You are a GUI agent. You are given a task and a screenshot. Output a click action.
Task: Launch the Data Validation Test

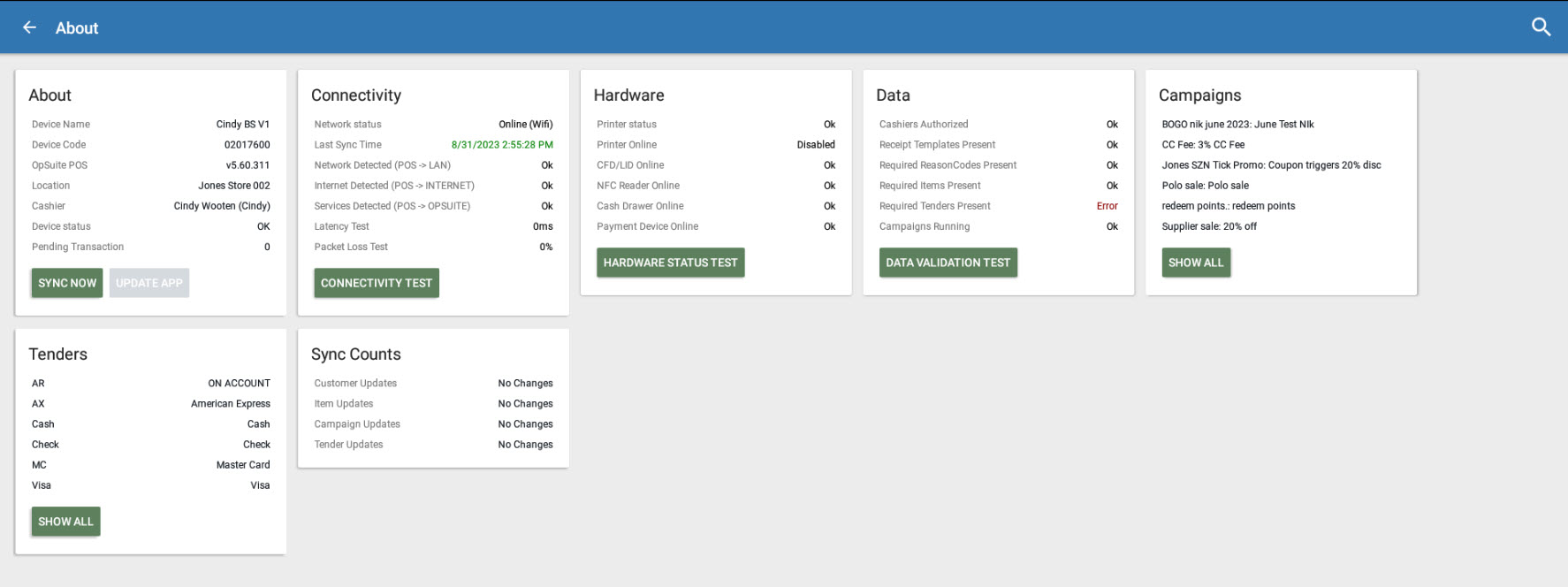click(948, 263)
